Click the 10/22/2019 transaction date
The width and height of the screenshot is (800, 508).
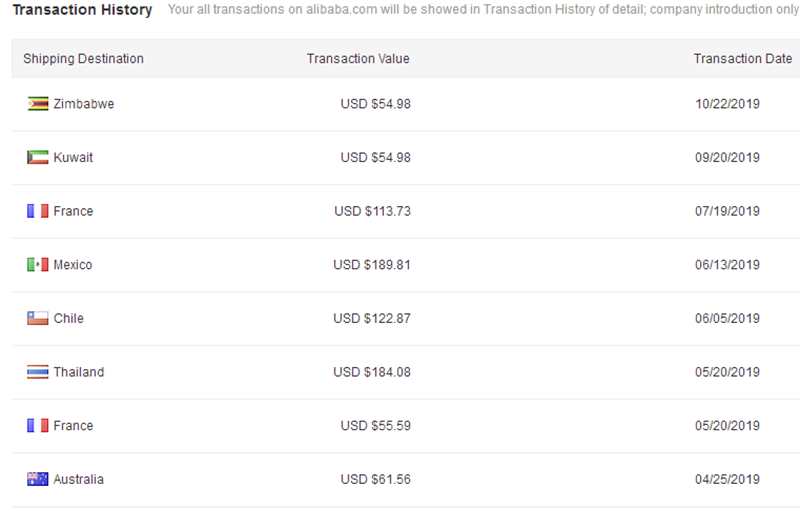click(727, 104)
